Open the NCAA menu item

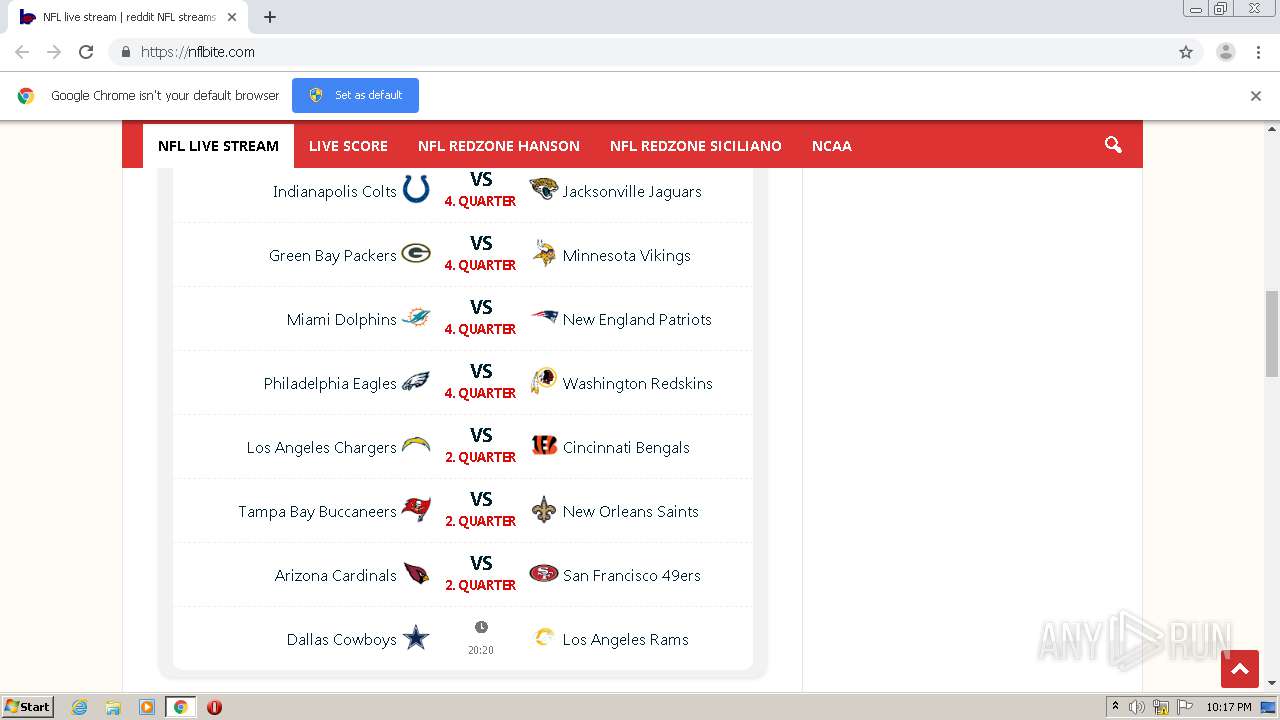[x=832, y=146]
